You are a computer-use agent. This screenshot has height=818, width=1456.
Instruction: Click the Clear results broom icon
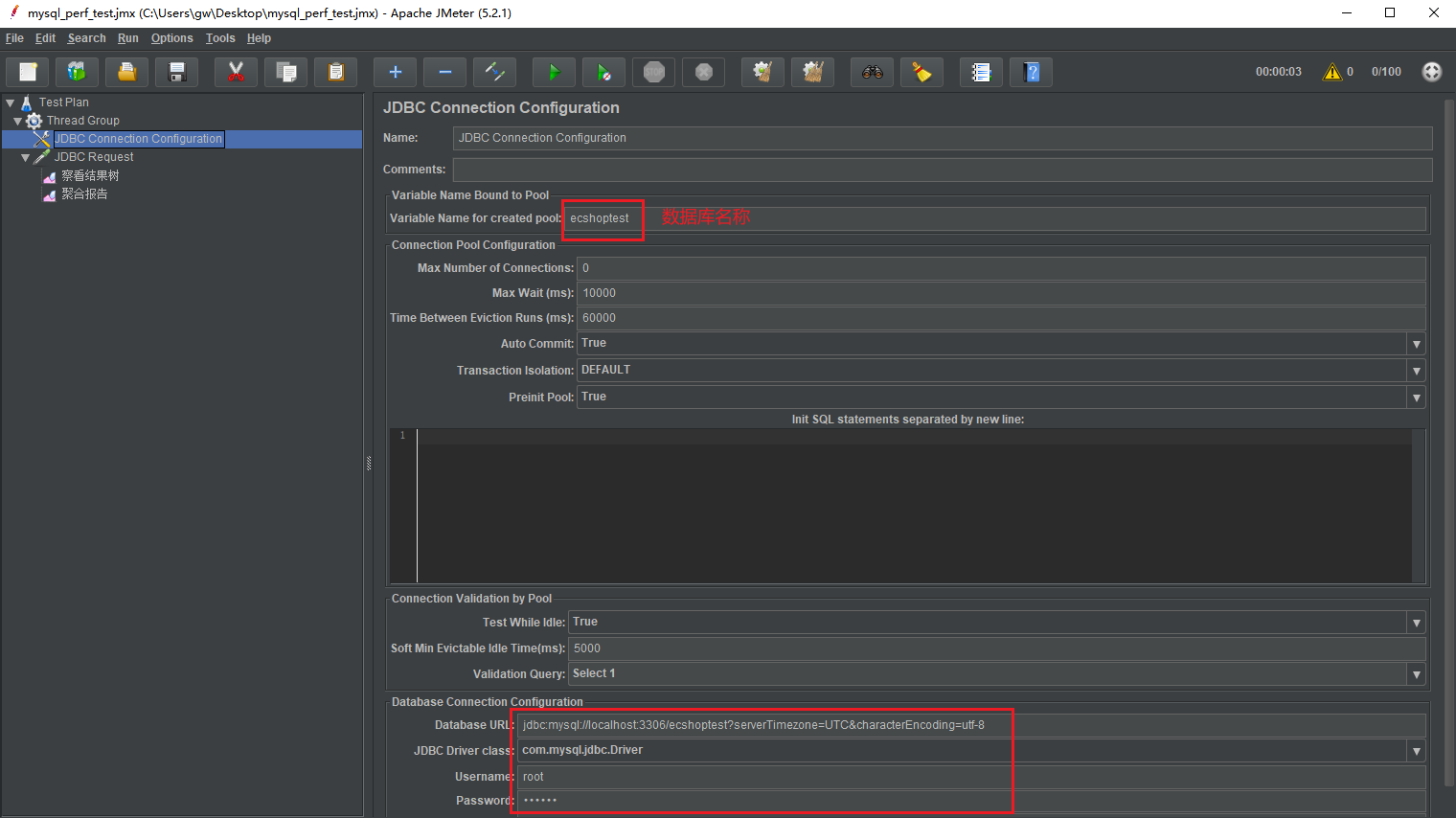tap(762, 72)
